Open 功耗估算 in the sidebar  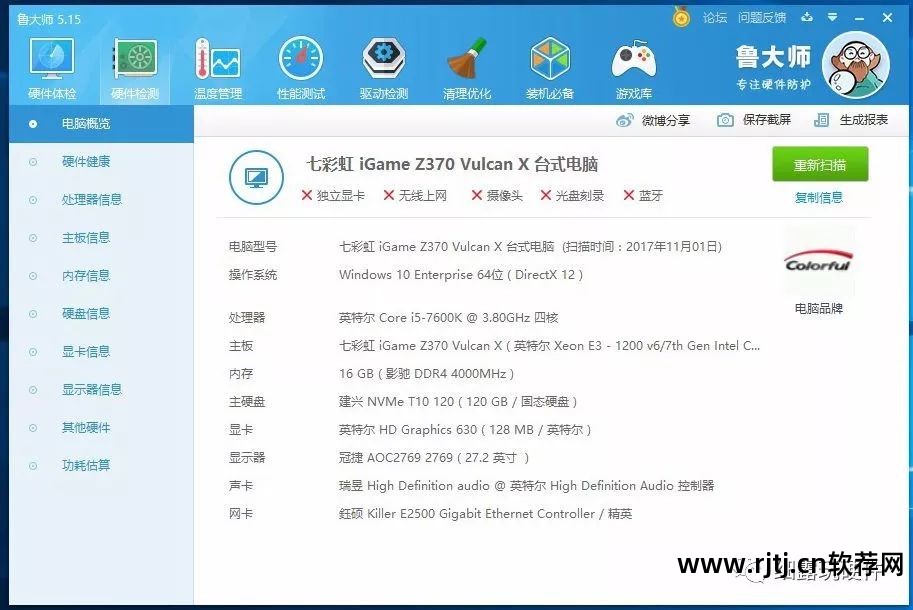click(x=85, y=466)
